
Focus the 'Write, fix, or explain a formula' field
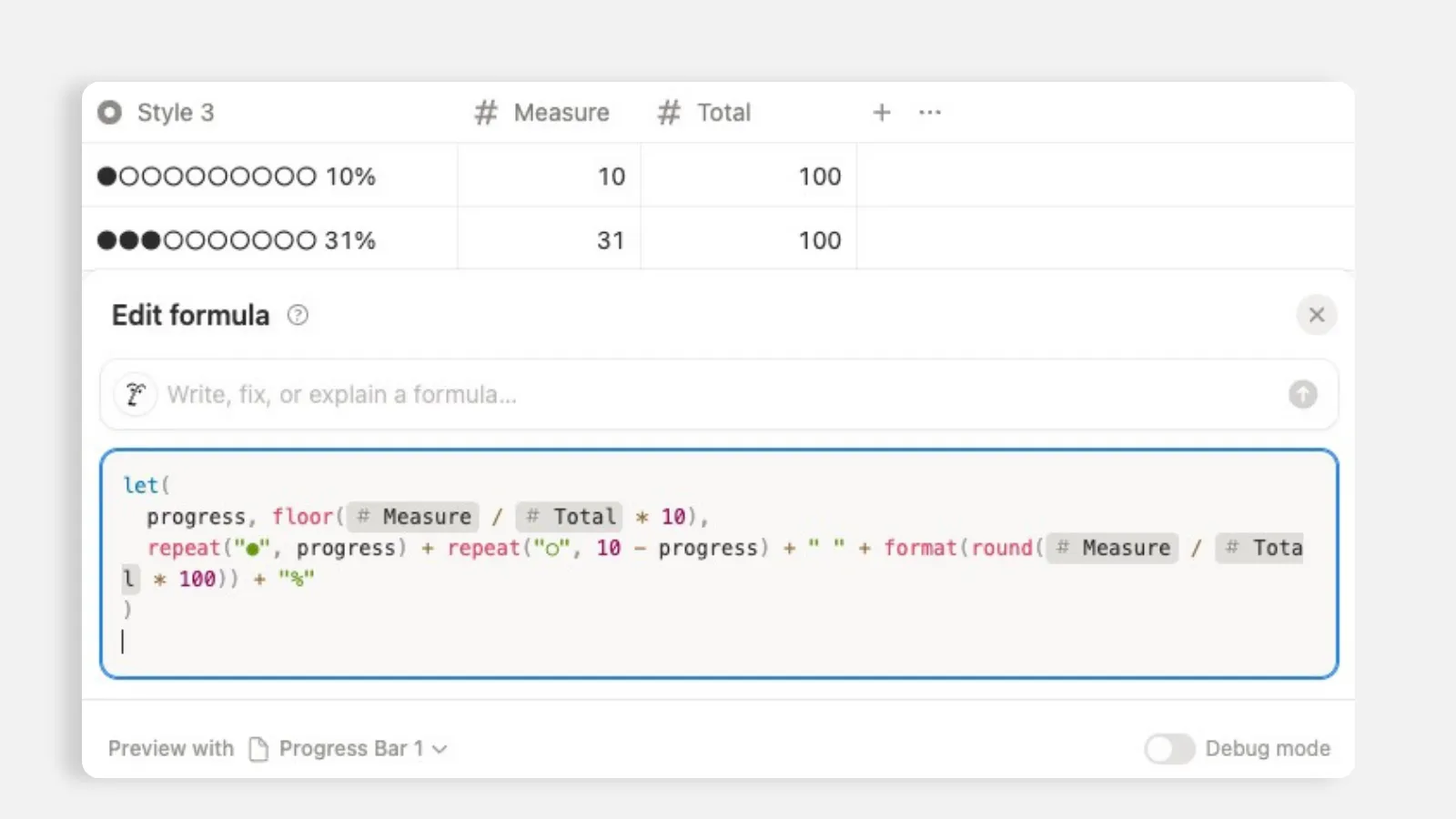[x=719, y=394]
